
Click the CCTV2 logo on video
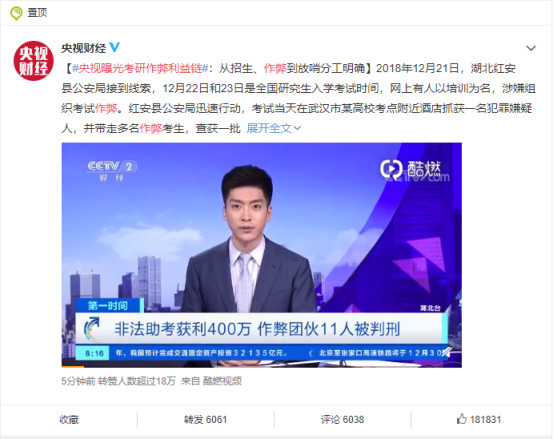coord(112,170)
